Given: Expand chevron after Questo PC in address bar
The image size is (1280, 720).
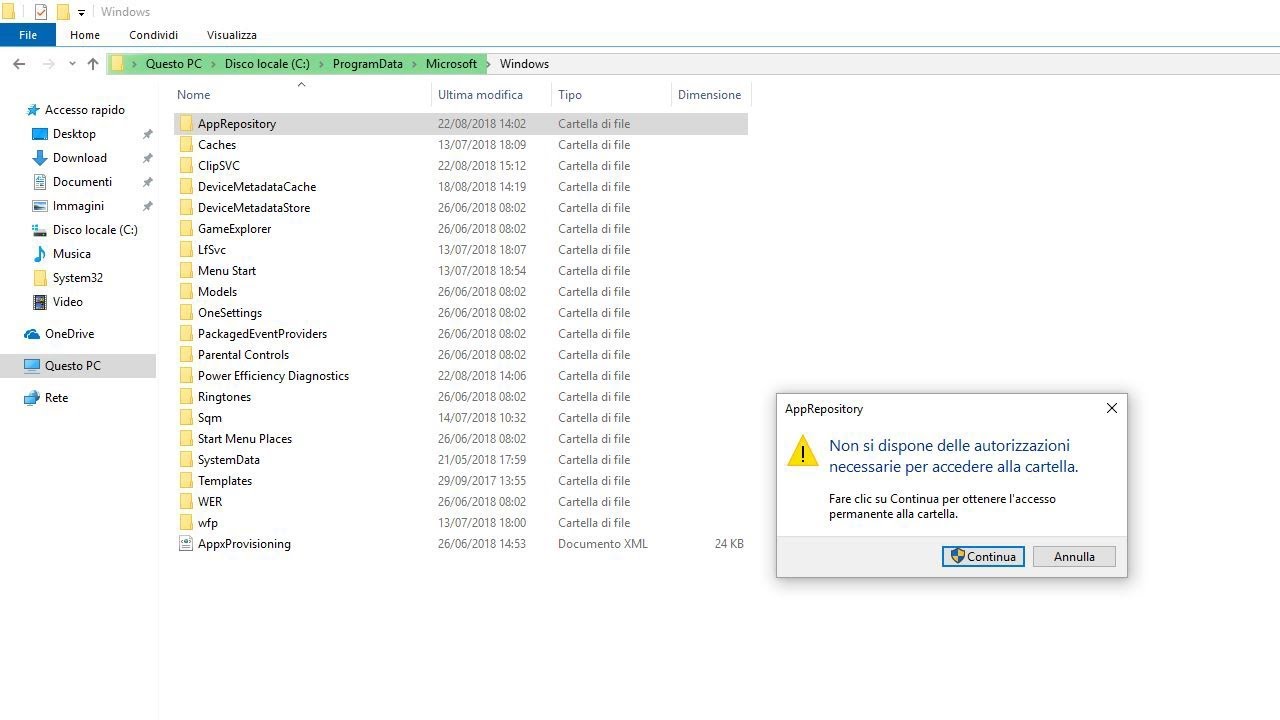Looking at the screenshot, I should point(213,64).
